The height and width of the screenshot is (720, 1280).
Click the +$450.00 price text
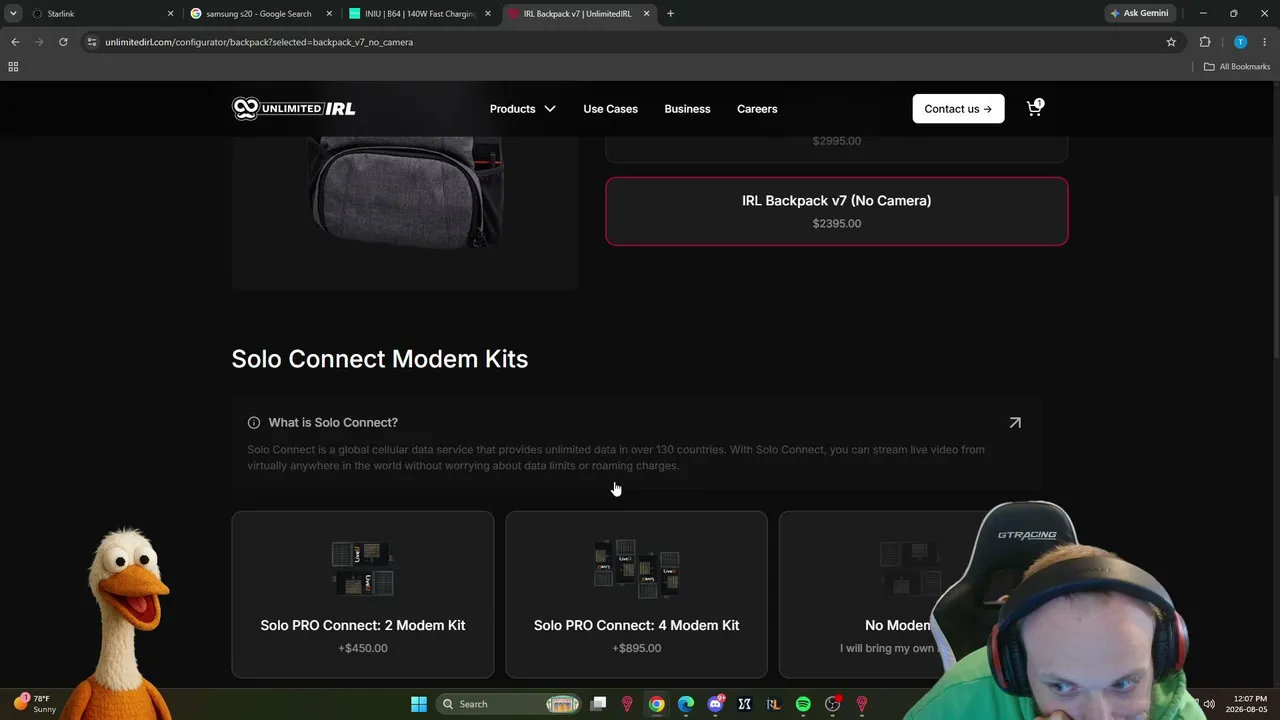pos(363,648)
